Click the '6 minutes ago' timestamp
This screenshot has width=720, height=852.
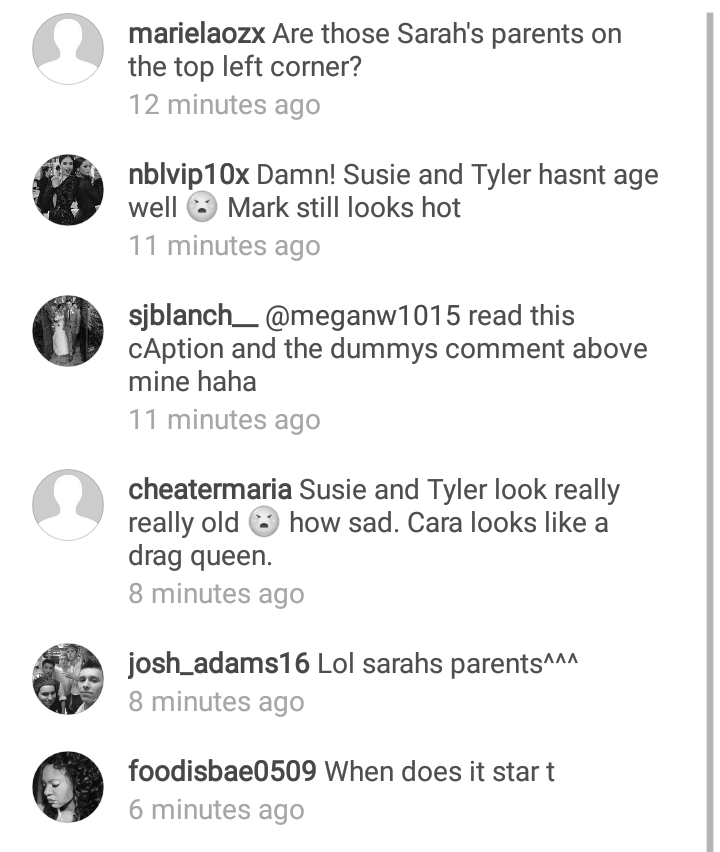216,810
